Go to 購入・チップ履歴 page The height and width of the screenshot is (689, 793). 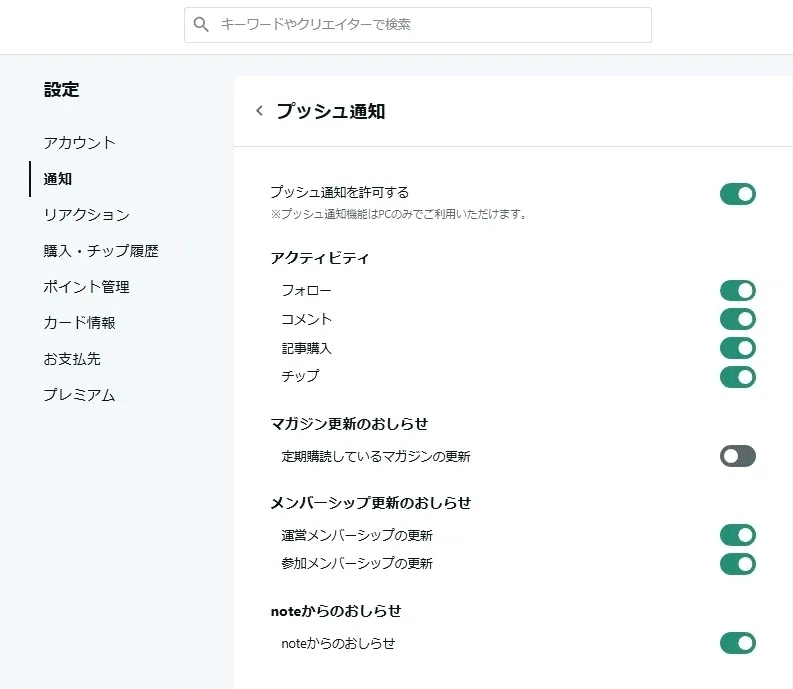coord(101,250)
